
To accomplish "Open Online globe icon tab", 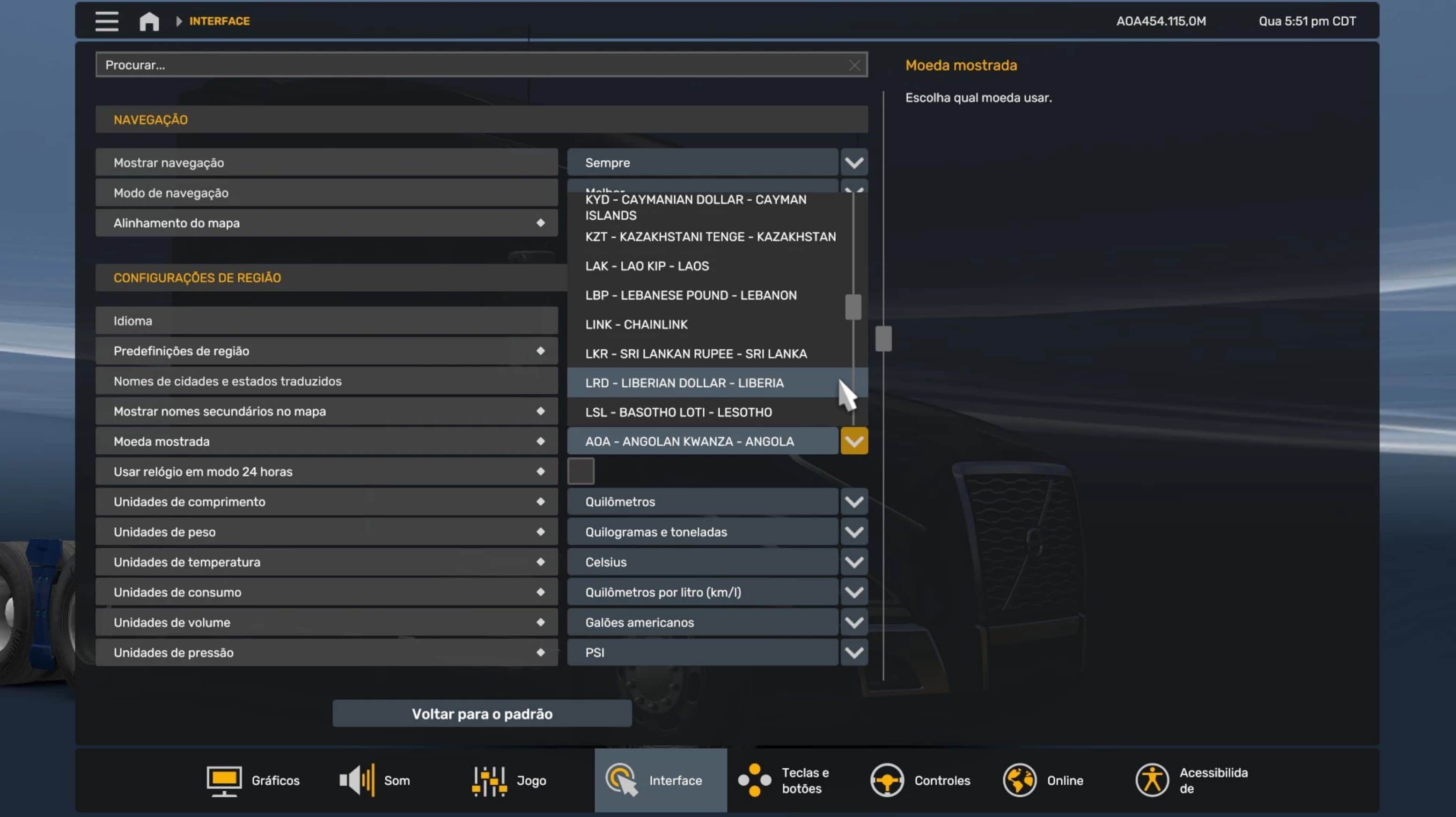I will tap(1019, 781).
